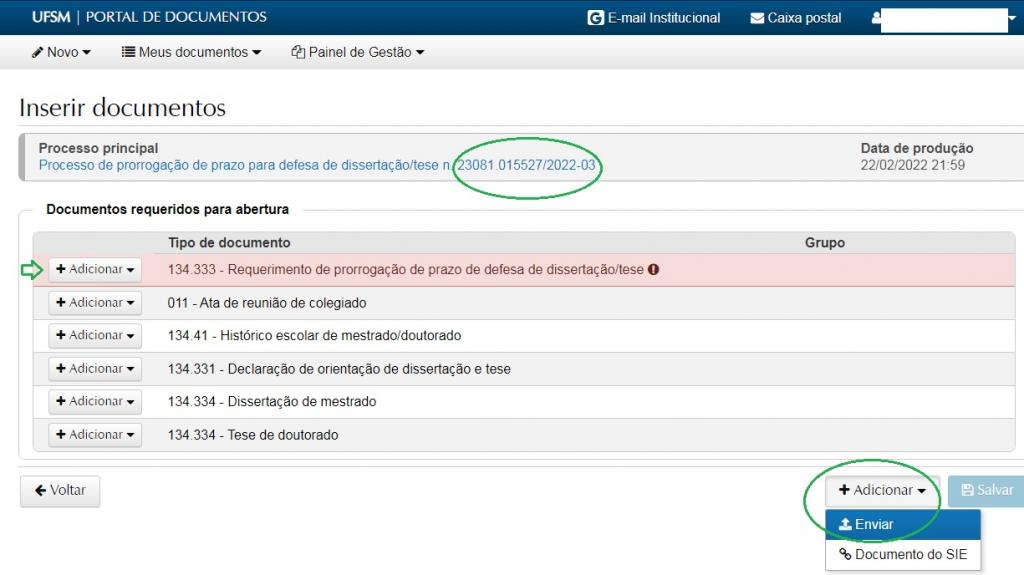This screenshot has height=575, width=1024.
Task: Expand Adicionar for Dissertação de mestrado
Action: (95, 401)
